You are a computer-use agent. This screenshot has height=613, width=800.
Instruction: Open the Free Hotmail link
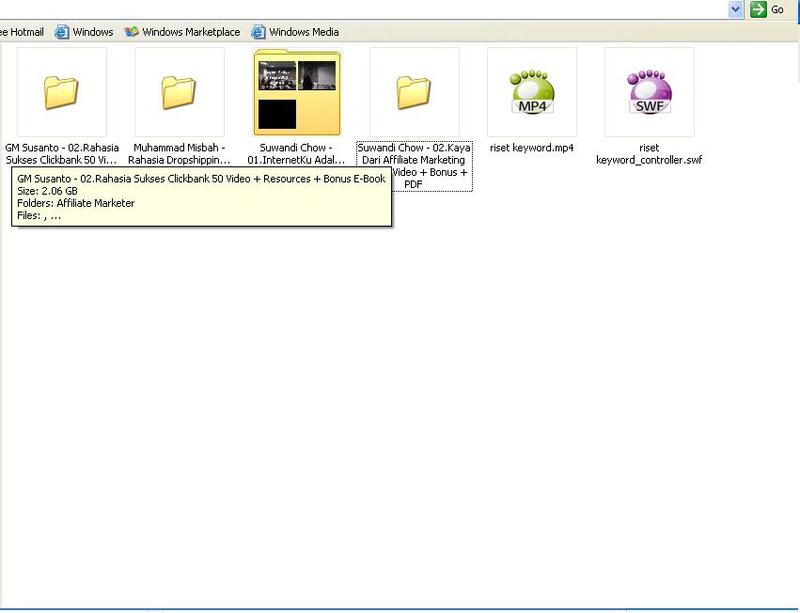22,32
